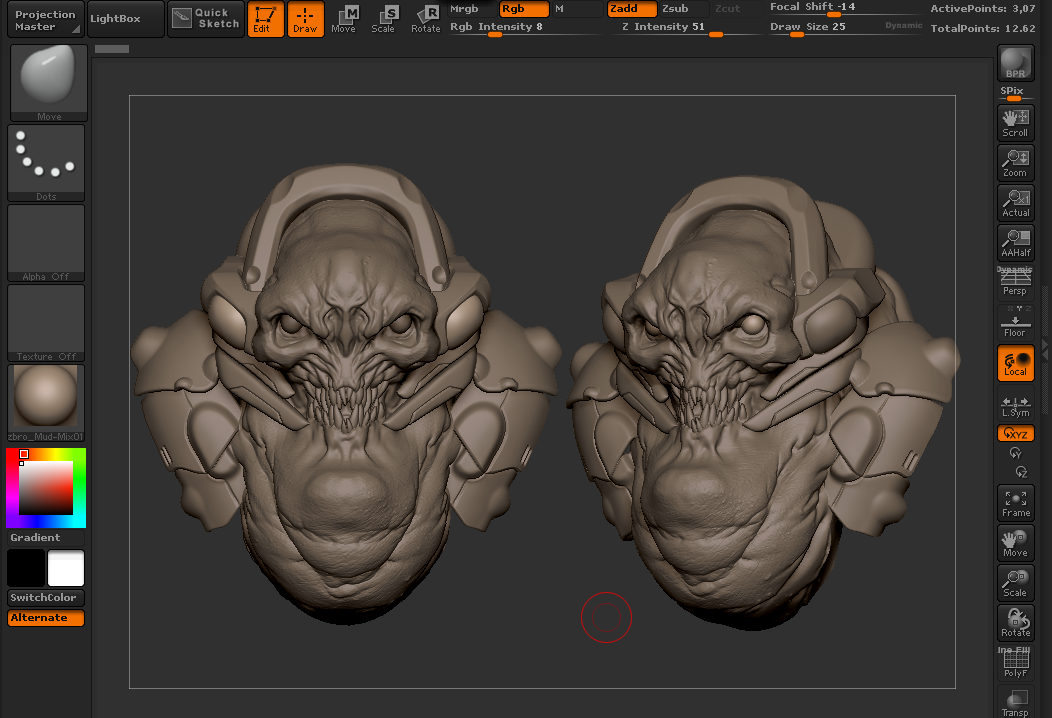Click the right-shelf Scale view icon
This screenshot has height=718, width=1052.
pyautogui.click(x=1016, y=583)
